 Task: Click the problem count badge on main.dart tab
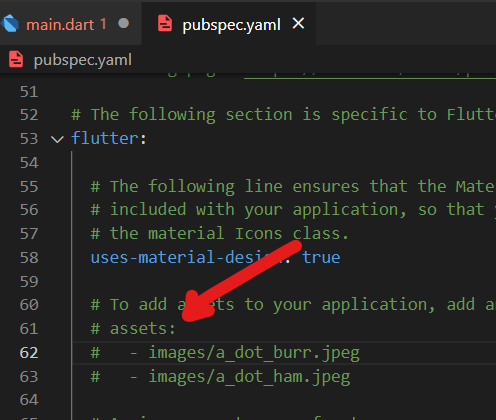(x=103, y=24)
